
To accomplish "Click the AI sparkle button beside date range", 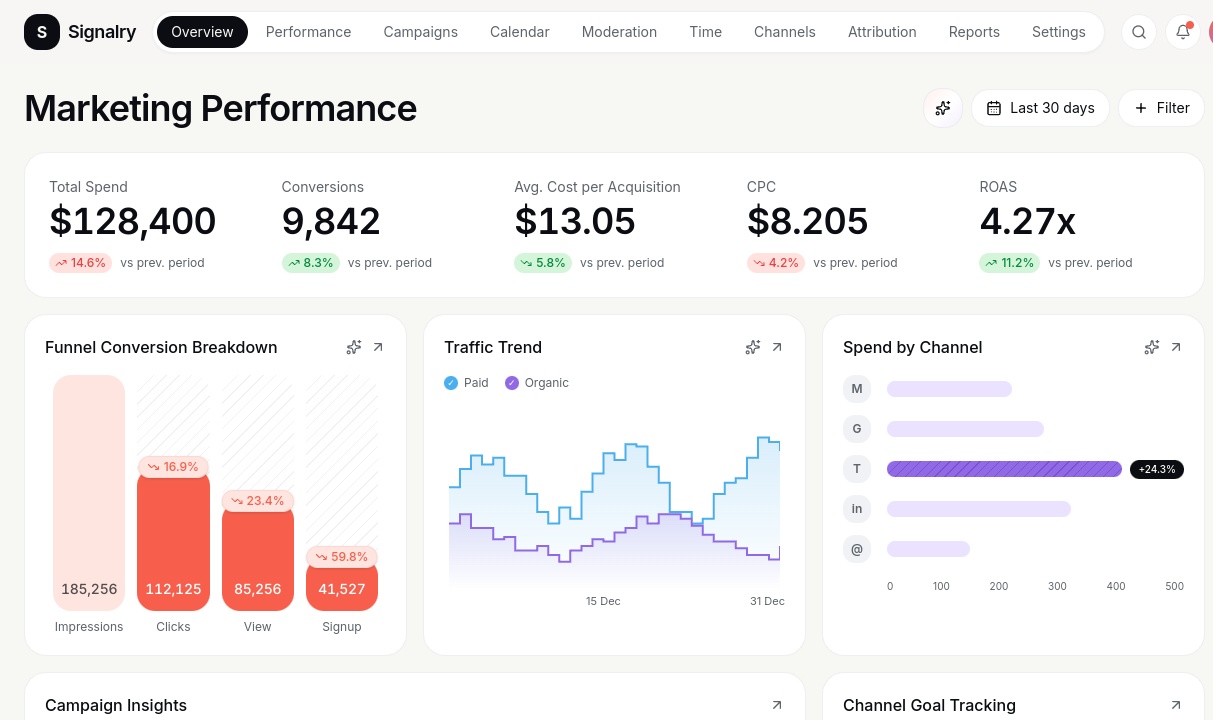I will [943, 108].
